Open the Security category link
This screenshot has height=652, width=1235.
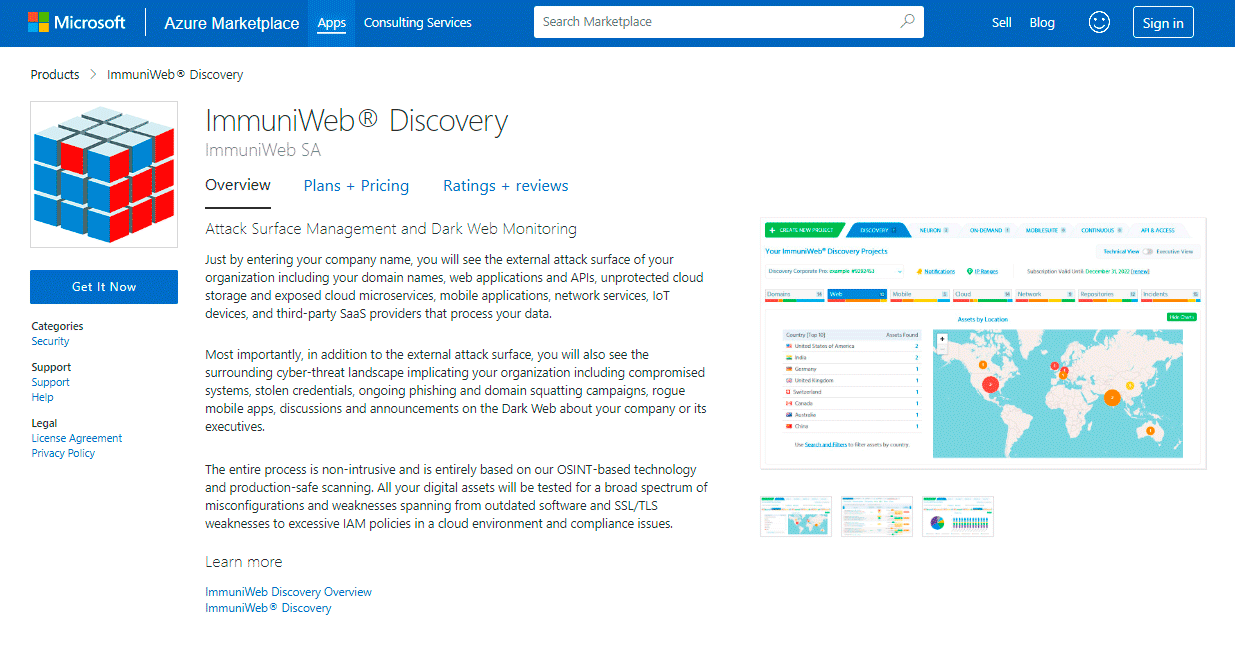pyautogui.click(x=51, y=341)
